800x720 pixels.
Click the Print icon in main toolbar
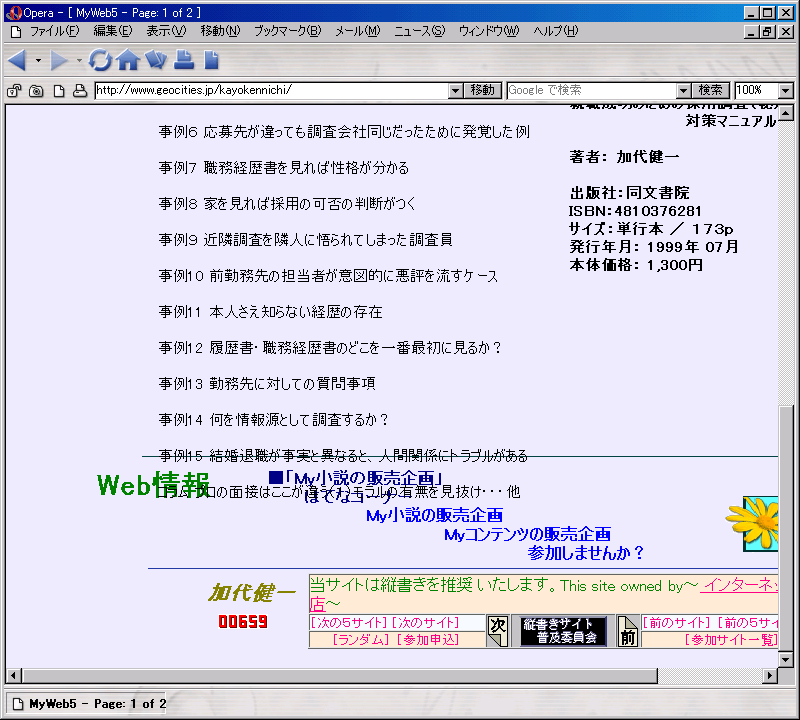coord(184,60)
